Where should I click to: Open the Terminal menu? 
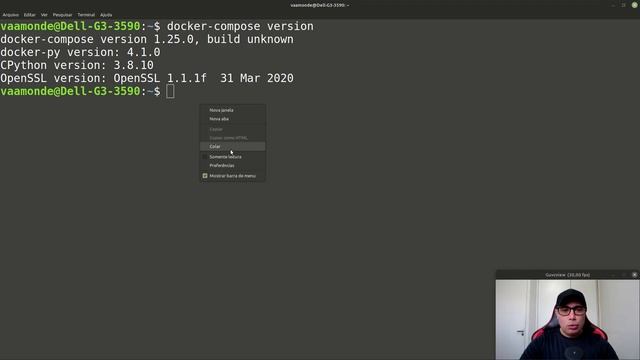pos(86,15)
